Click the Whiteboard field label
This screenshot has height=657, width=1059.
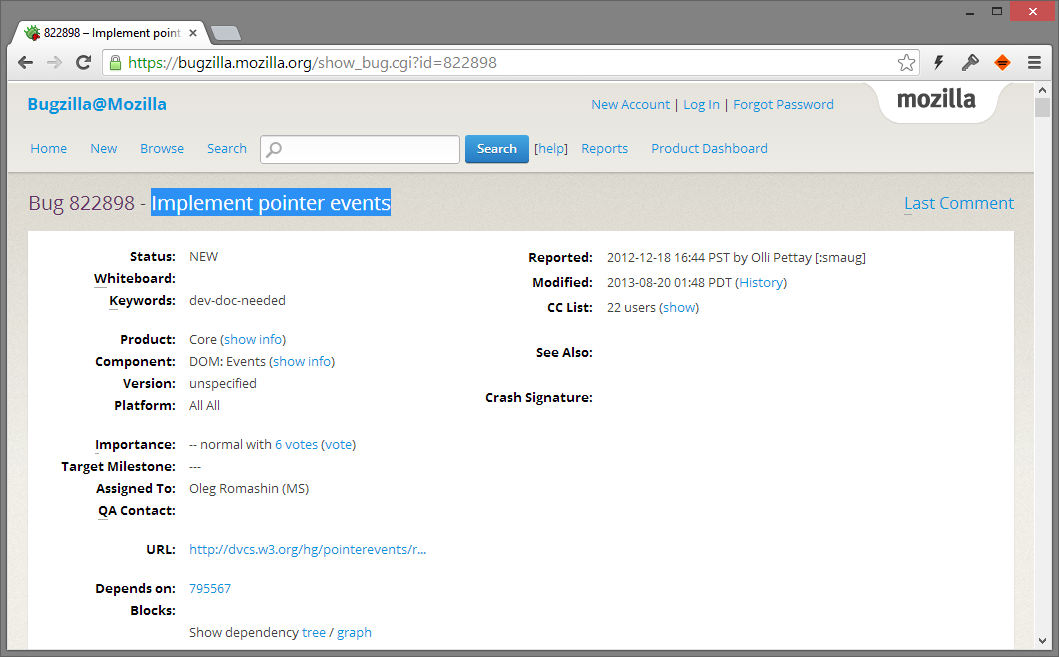pyautogui.click(x=135, y=279)
